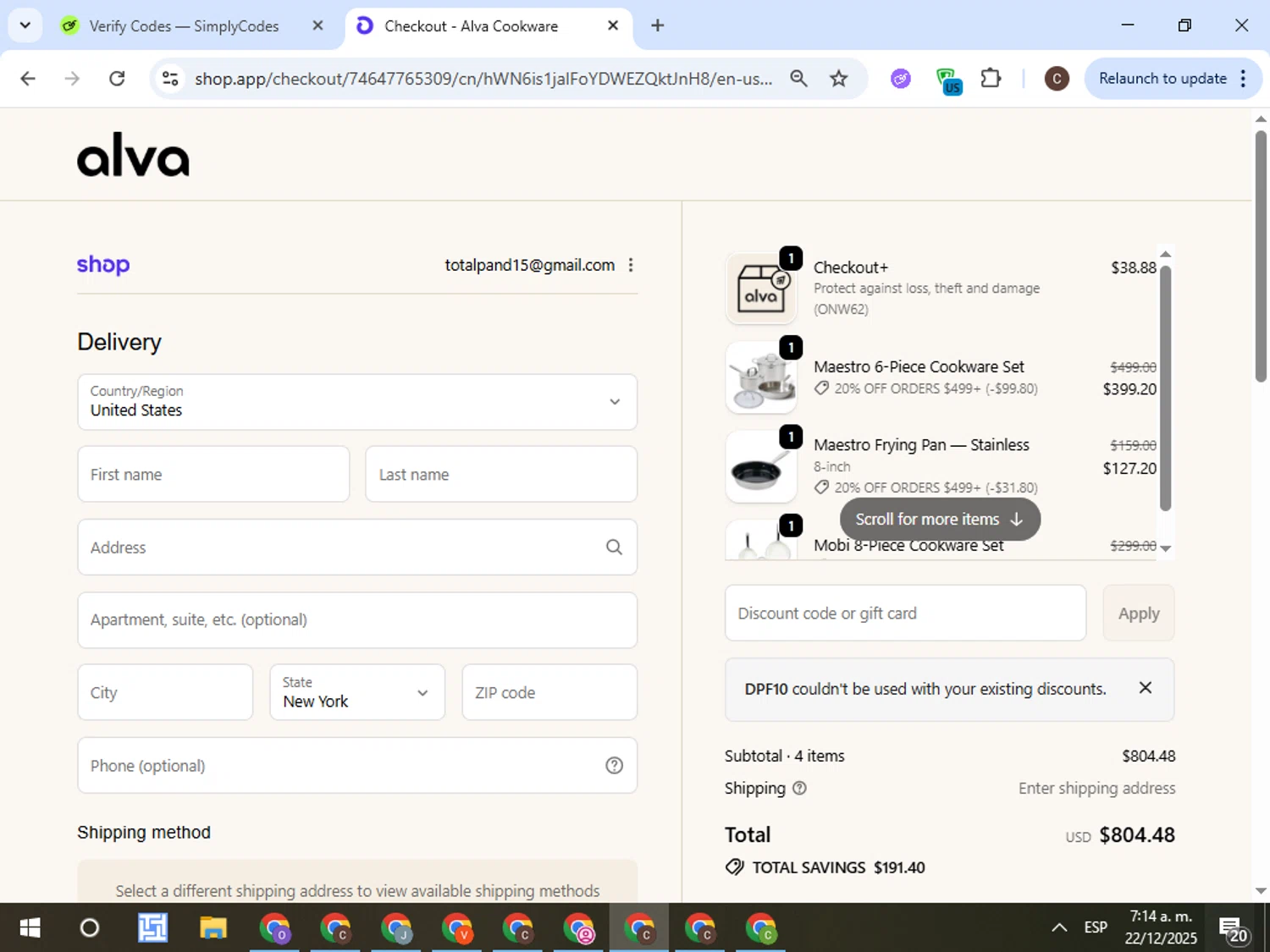
Task: Open File Explorer from taskbar
Action: [x=213, y=928]
